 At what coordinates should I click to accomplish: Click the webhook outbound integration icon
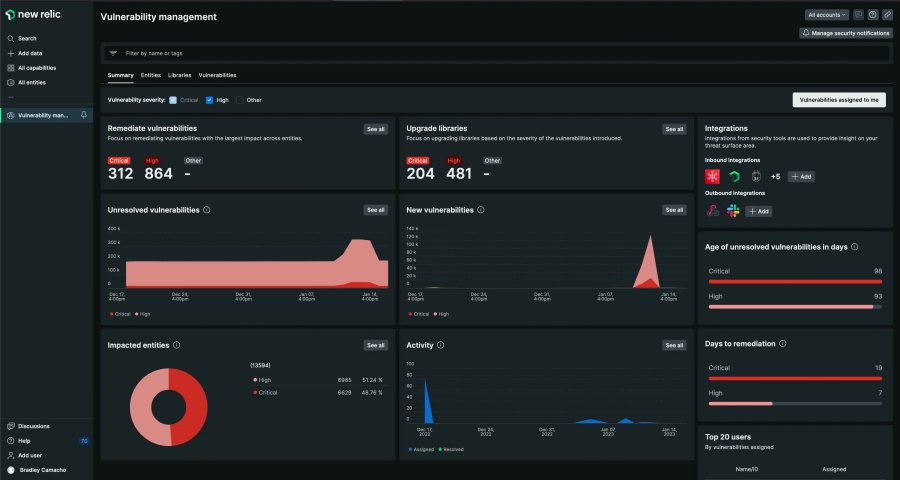coord(713,211)
